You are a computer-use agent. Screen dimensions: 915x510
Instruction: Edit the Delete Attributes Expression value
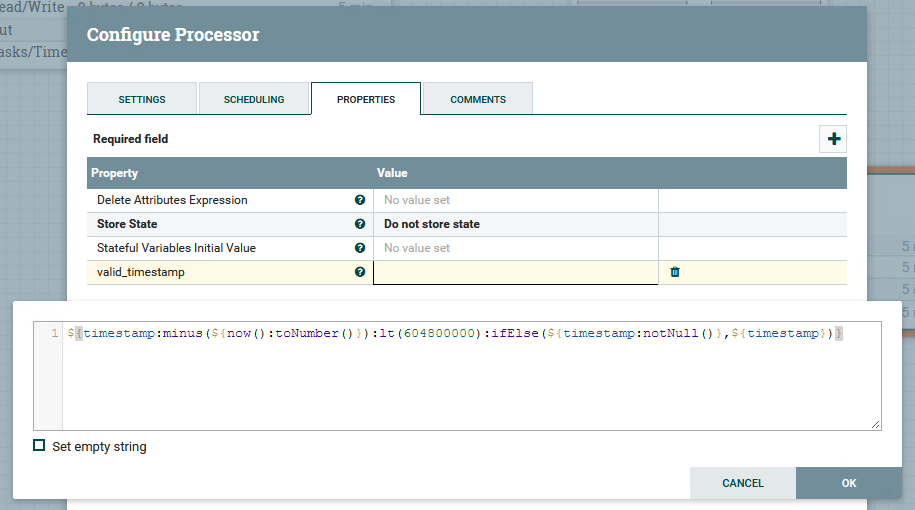[x=516, y=200]
